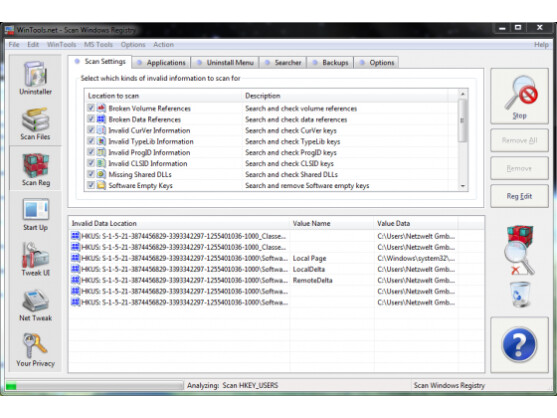The height and width of the screenshot is (418, 557).
Task: Sort by Value Data column header
Action: click(416, 223)
